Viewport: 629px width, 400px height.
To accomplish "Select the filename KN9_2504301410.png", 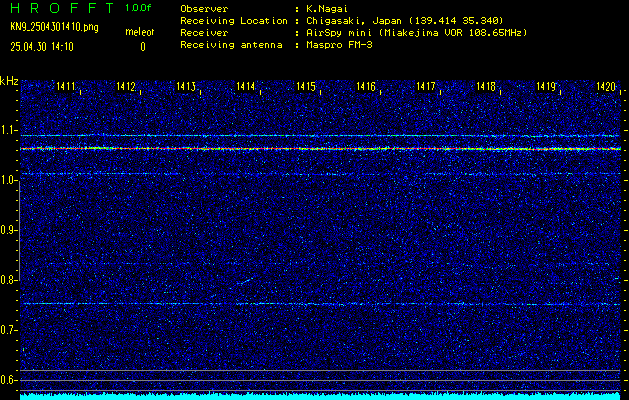I will pos(54,27).
